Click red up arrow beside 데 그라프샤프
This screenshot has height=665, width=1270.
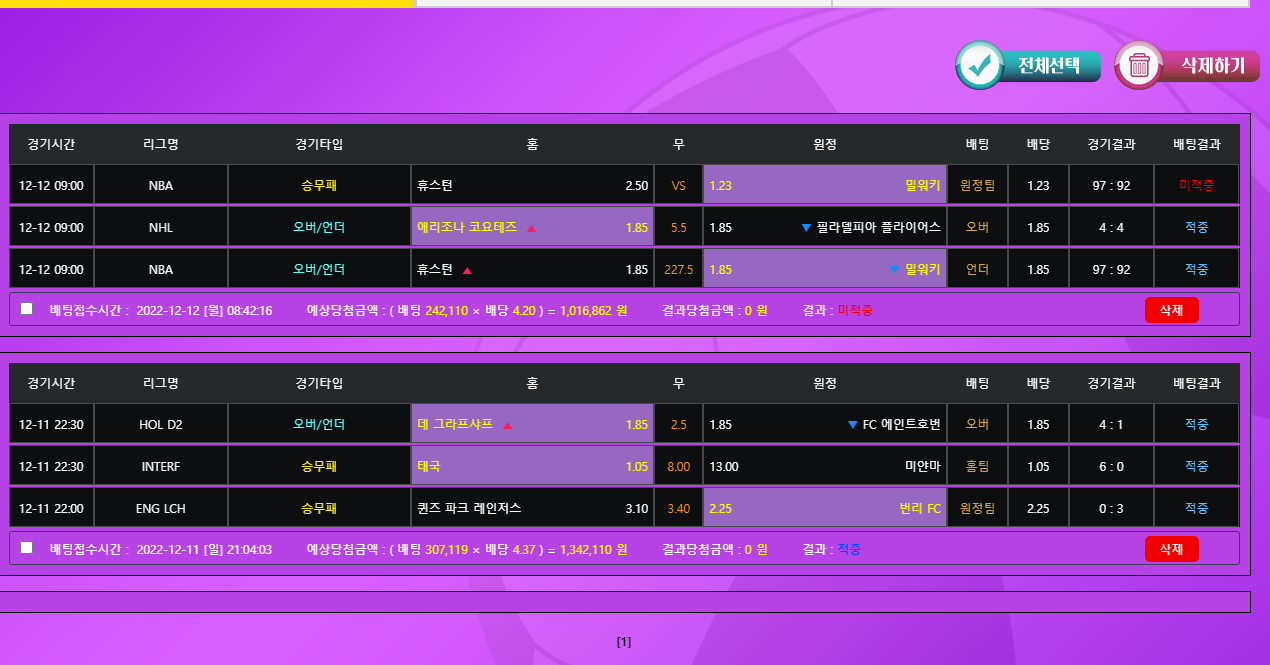pyautogui.click(x=507, y=425)
